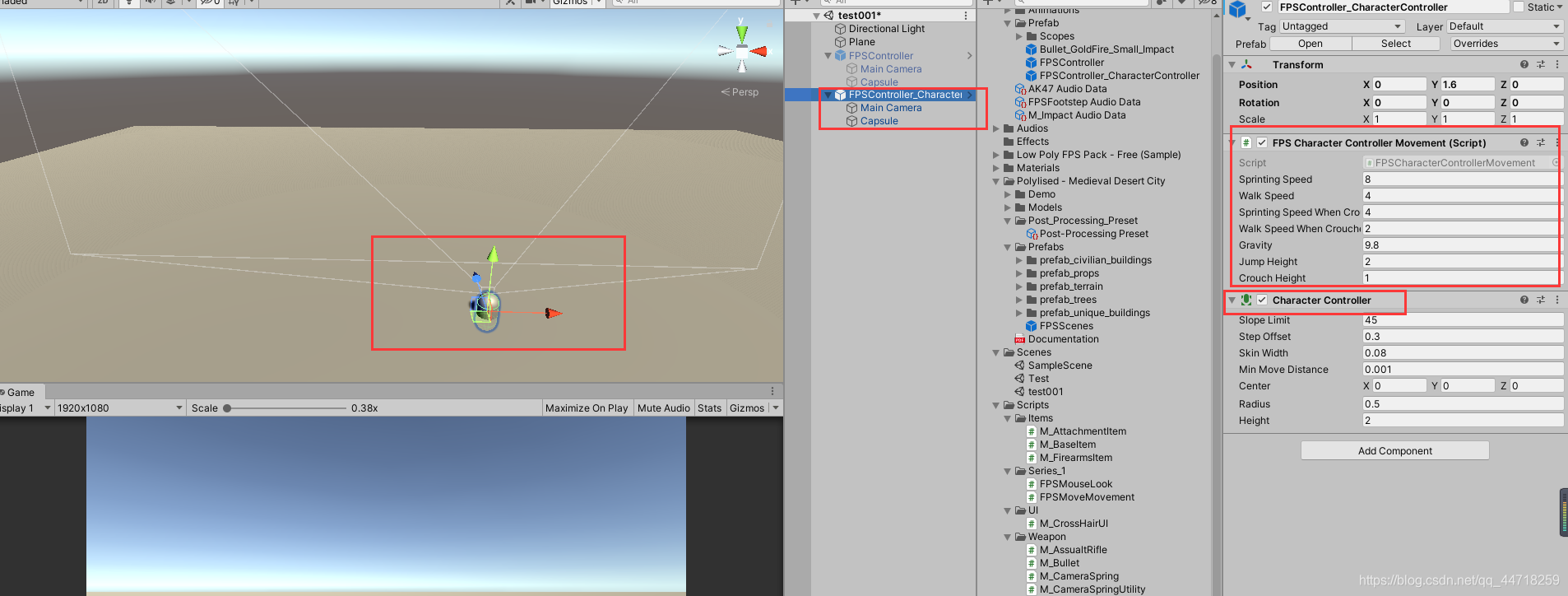Open FPS Character Controller Movement help icon

pyautogui.click(x=1524, y=142)
